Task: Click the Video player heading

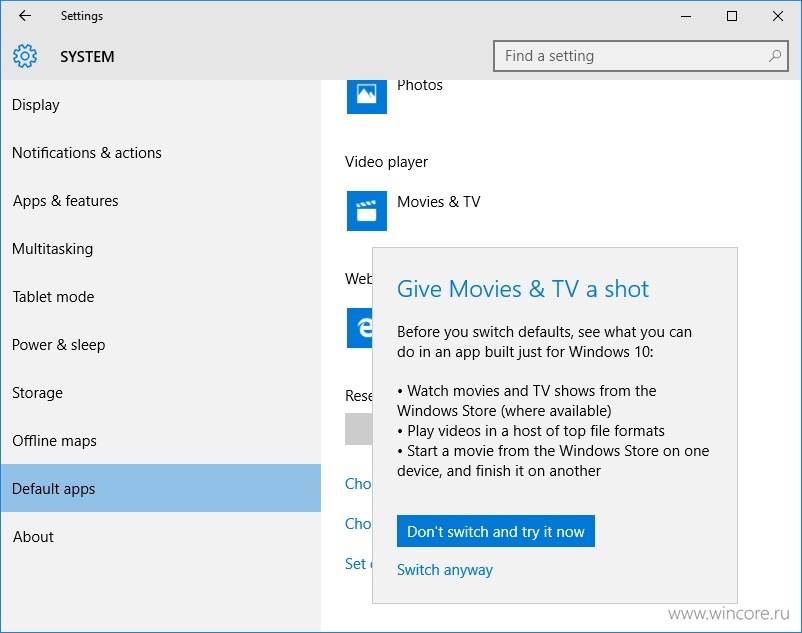Action: pos(386,162)
